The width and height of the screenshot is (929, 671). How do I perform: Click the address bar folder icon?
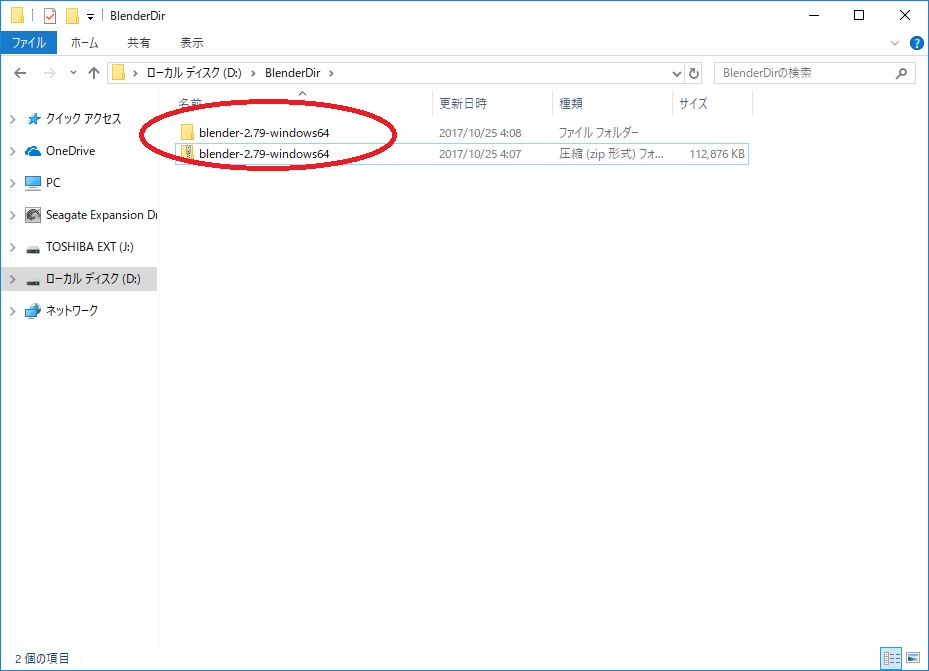click(x=118, y=72)
